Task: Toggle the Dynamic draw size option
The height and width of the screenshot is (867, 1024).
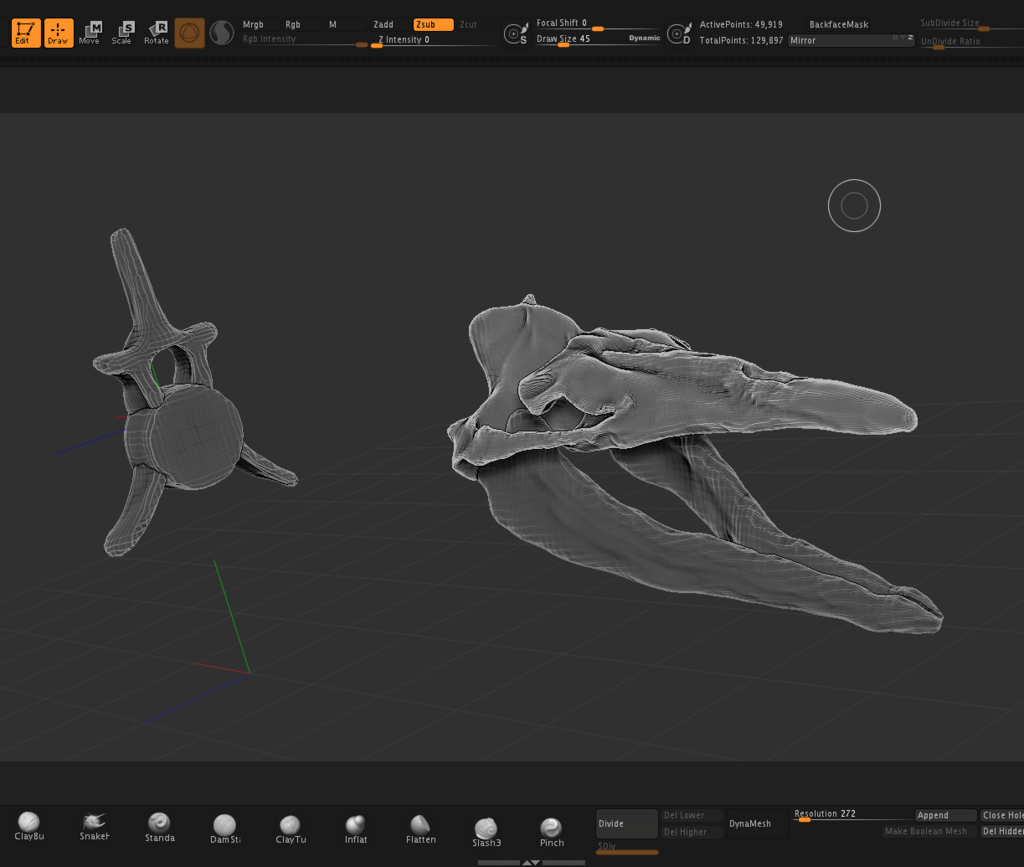Action: pos(644,38)
